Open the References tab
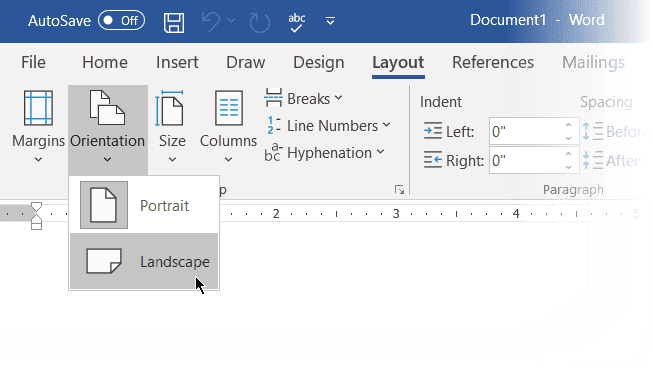The width and height of the screenshot is (652, 368). [493, 62]
